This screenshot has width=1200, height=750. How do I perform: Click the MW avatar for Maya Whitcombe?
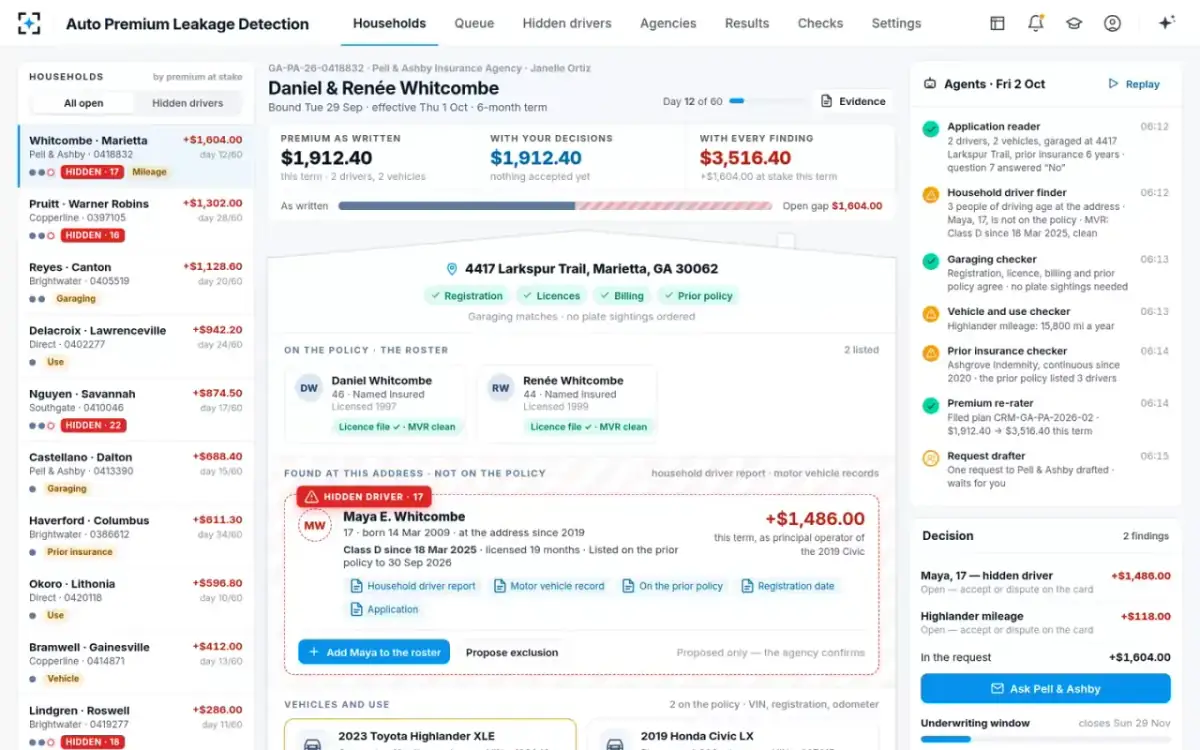[x=315, y=526]
